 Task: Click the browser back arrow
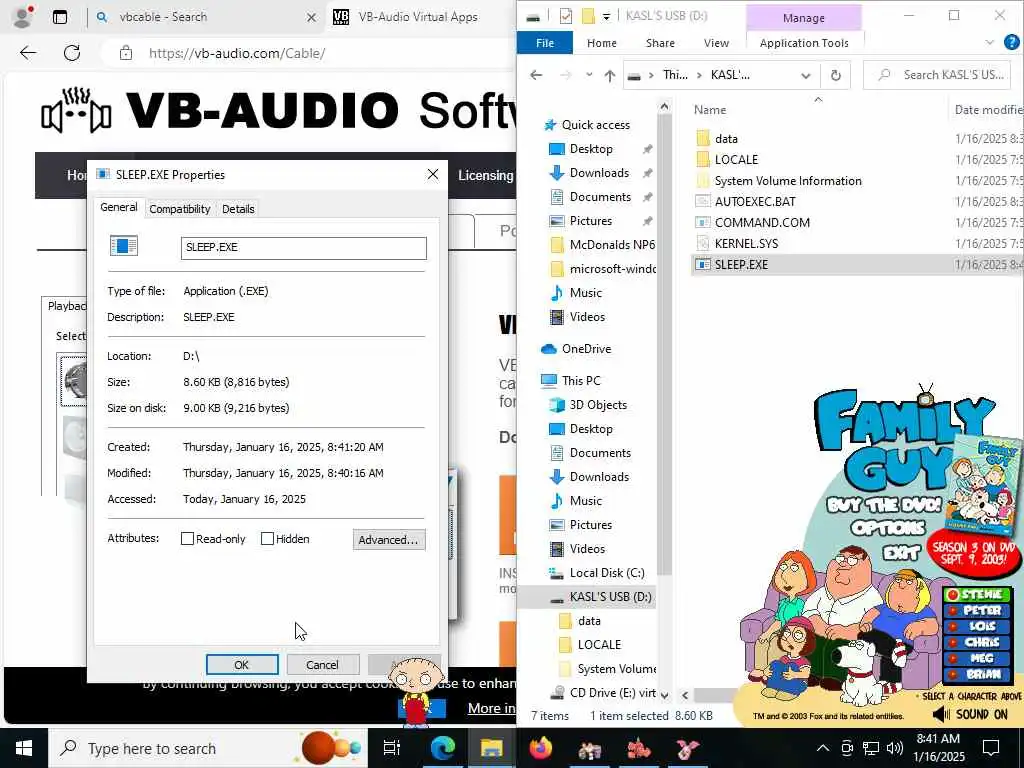click(x=28, y=53)
